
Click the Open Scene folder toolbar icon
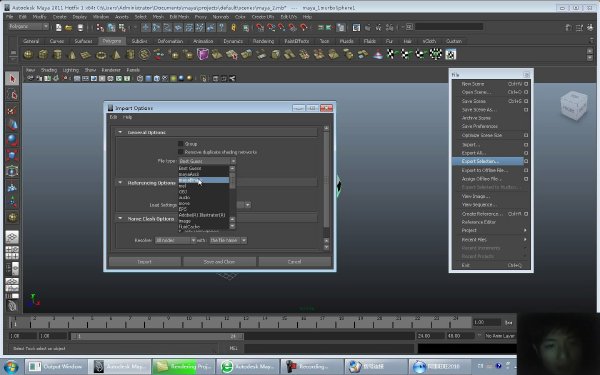pyautogui.click(x=69, y=28)
